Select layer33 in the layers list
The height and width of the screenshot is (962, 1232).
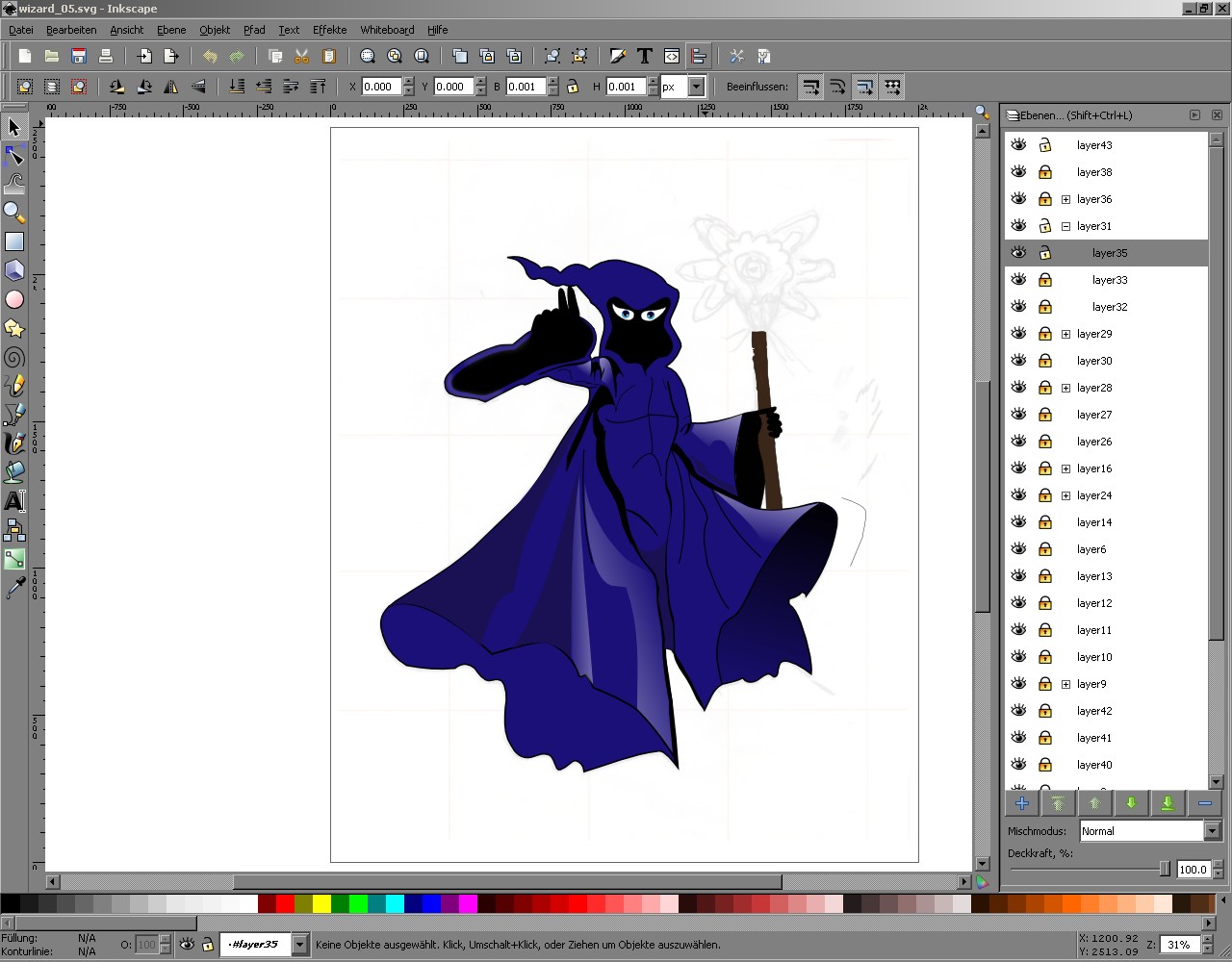(1110, 280)
